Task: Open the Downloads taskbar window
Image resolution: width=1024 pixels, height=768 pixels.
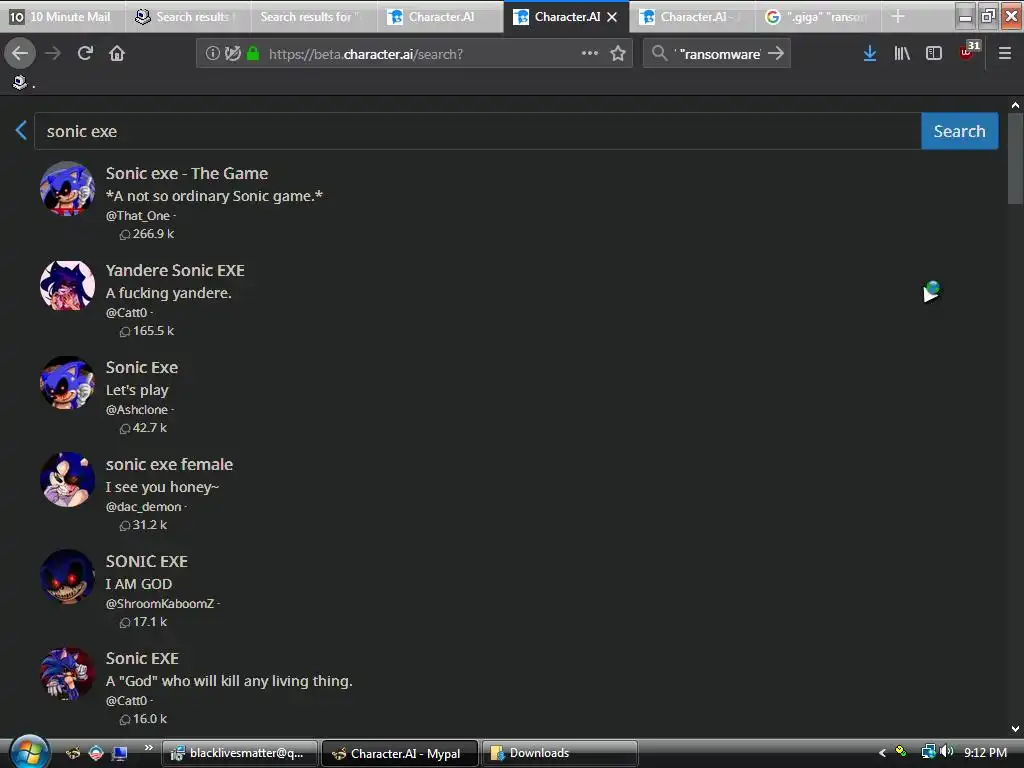Action: coord(560,753)
